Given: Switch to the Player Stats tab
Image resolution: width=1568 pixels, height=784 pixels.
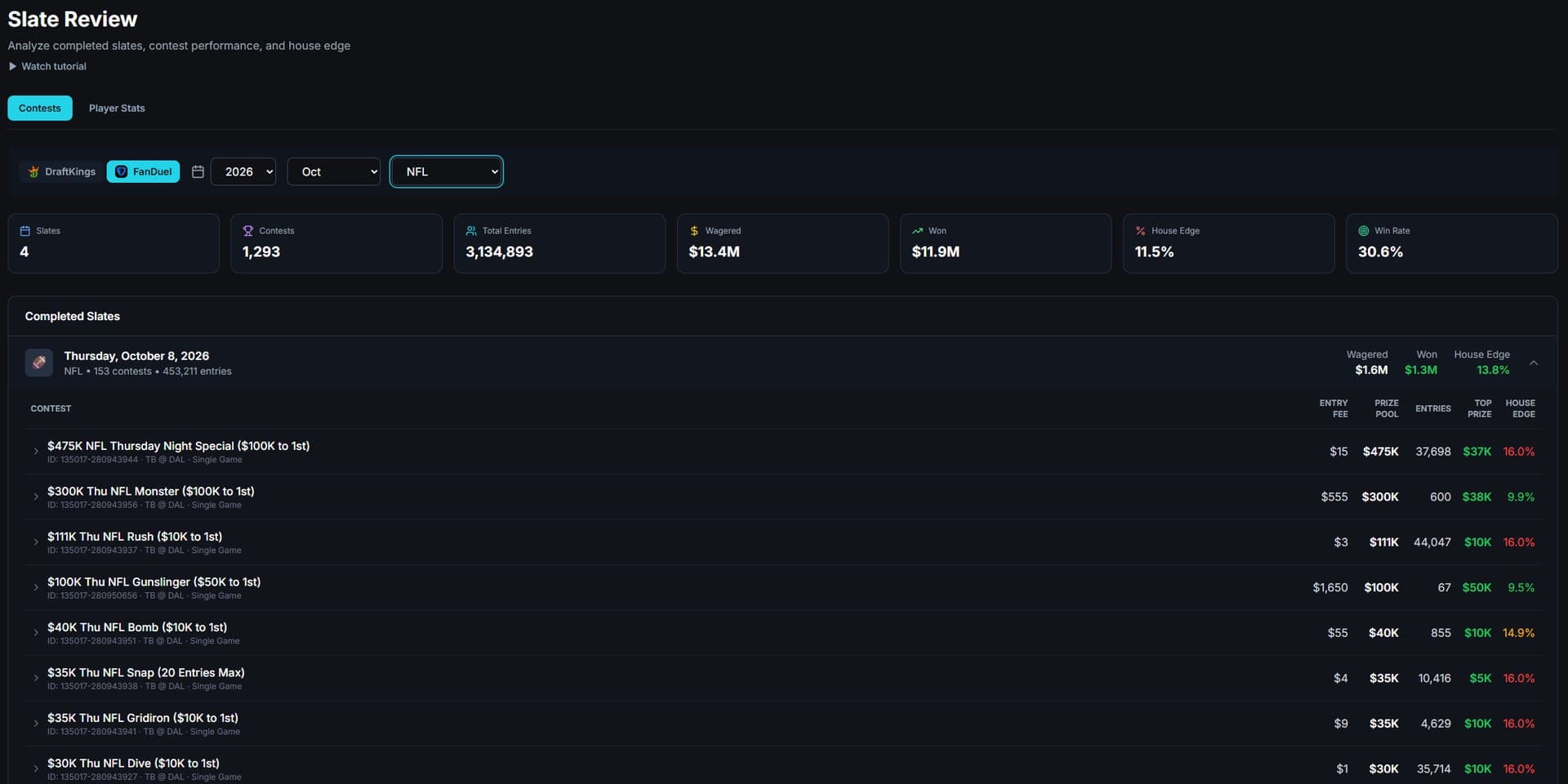Looking at the screenshot, I should pos(117,108).
